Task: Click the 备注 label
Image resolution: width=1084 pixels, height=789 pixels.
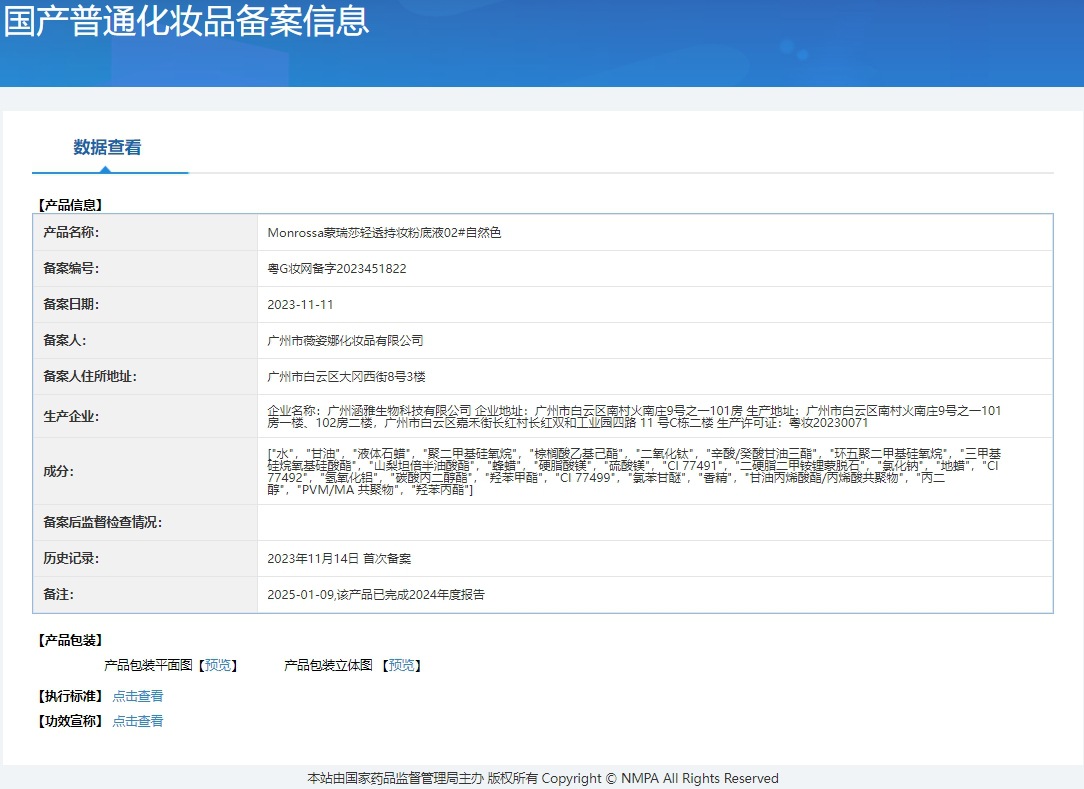Action: (58, 594)
